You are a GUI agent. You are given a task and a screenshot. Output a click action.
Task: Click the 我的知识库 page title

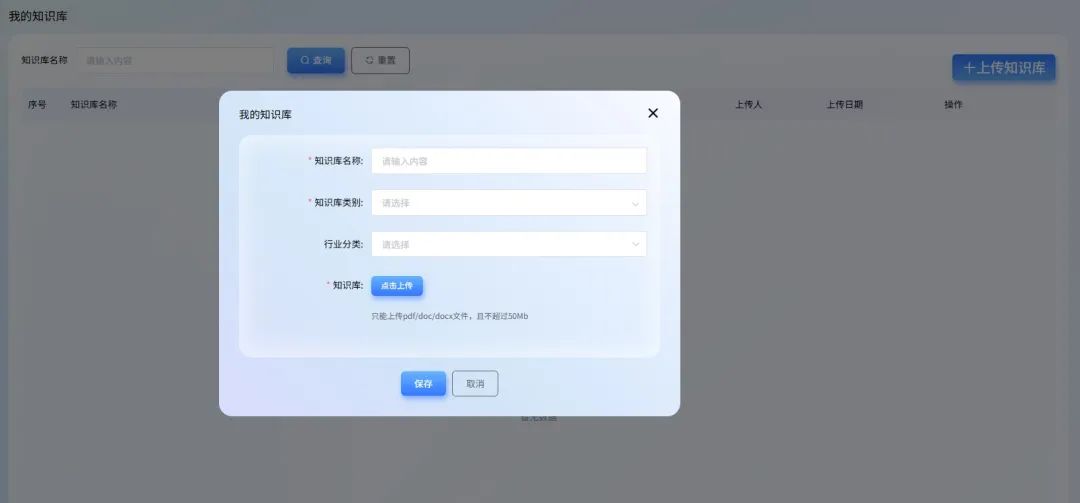point(38,16)
